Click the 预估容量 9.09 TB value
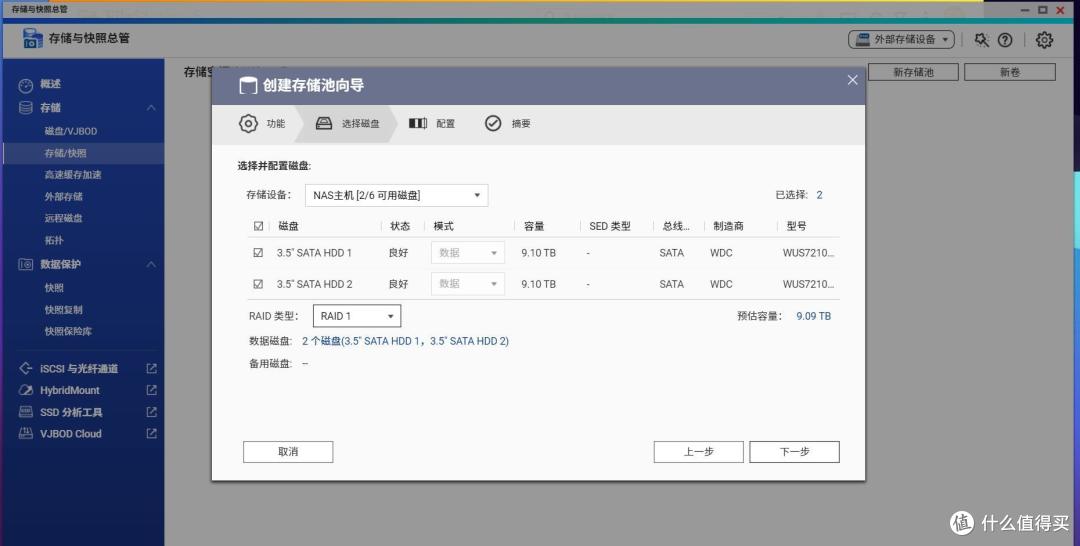Viewport: 1080px width, 546px height. [813, 316]
